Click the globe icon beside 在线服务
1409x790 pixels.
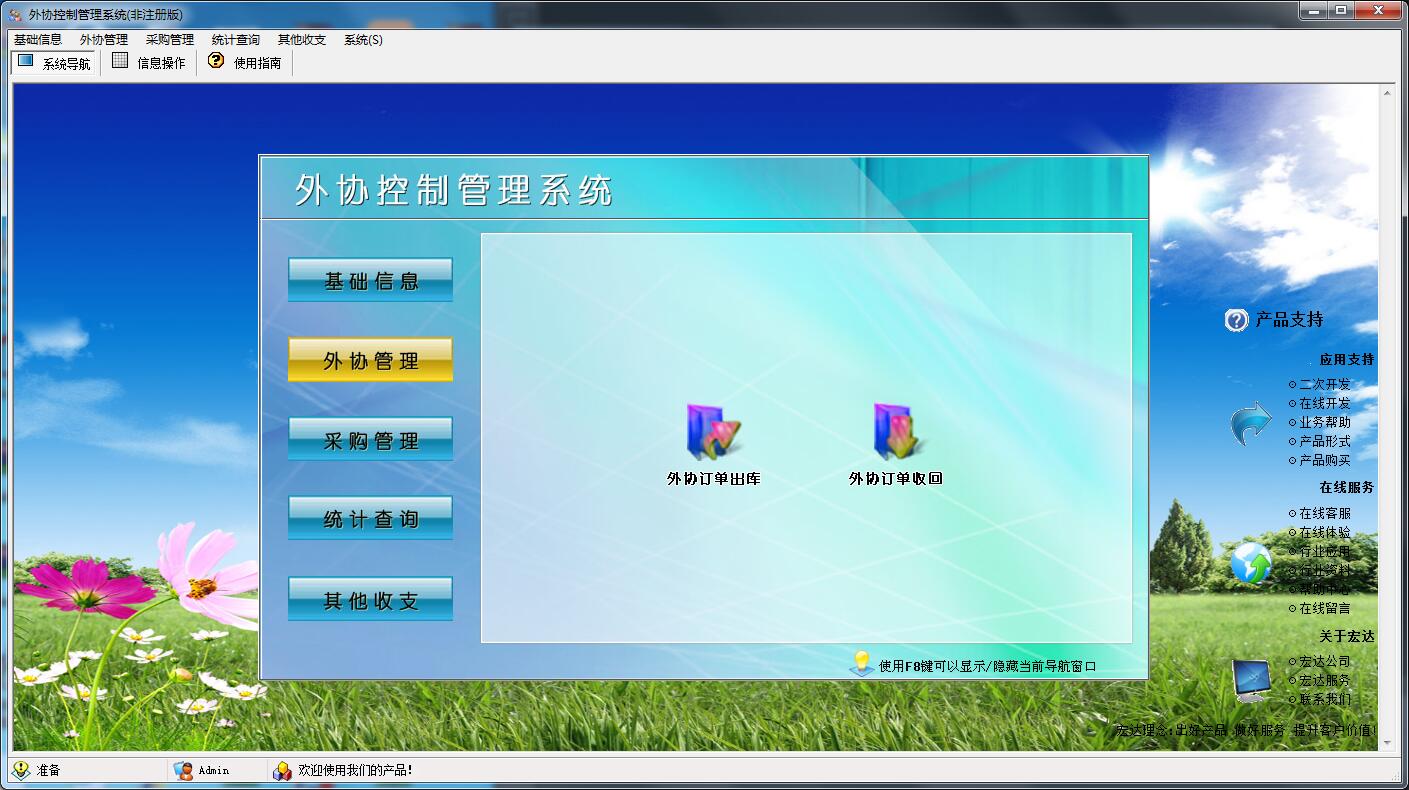[x=1251, y=563]
